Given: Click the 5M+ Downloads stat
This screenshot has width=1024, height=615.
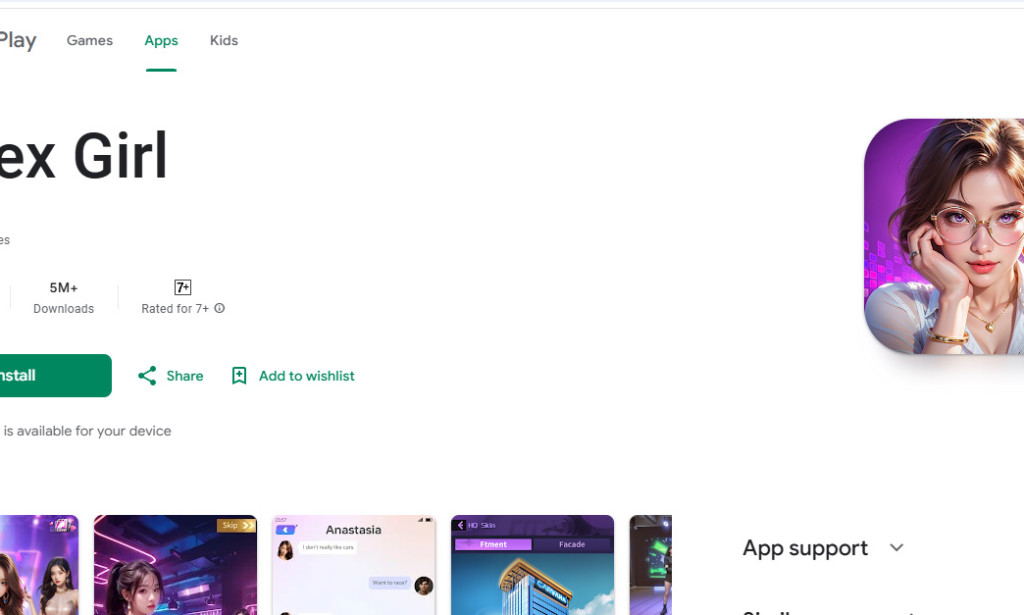Looking at the screenshot, I should (x=63, y=297).
